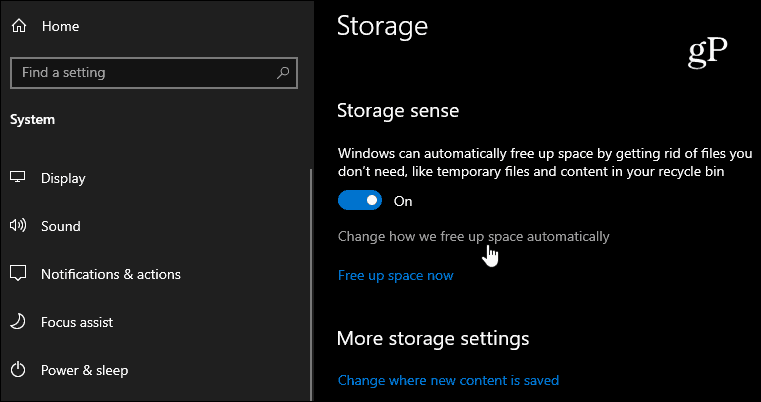Turn off the Storage sense switch

[x=360, y=201]
